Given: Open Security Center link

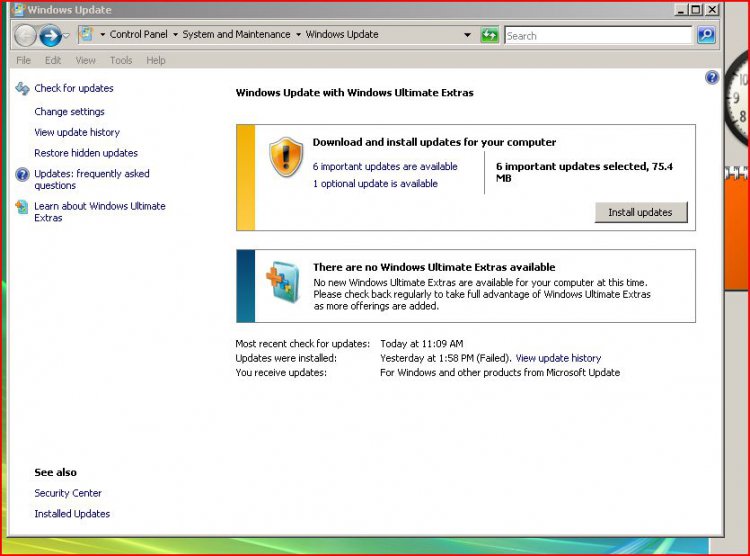Looking at the screenshot, I should pos(68,493).
